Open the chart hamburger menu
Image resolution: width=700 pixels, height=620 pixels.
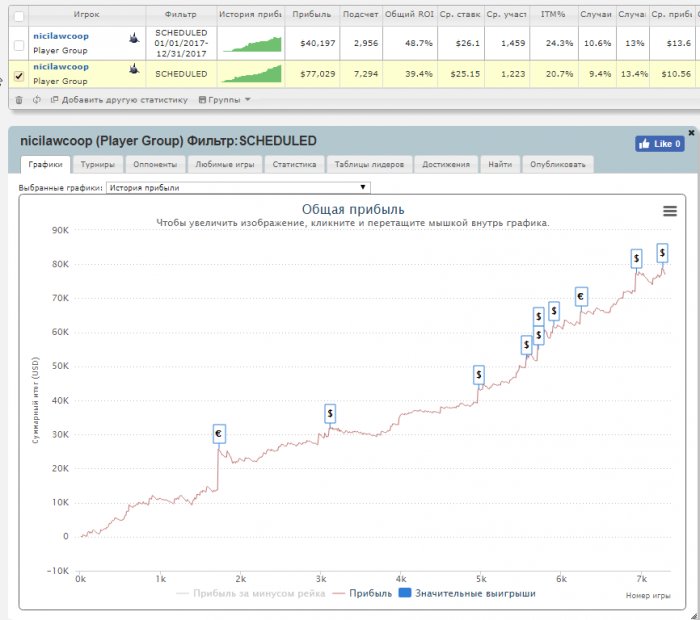click(x=670, y=210)
